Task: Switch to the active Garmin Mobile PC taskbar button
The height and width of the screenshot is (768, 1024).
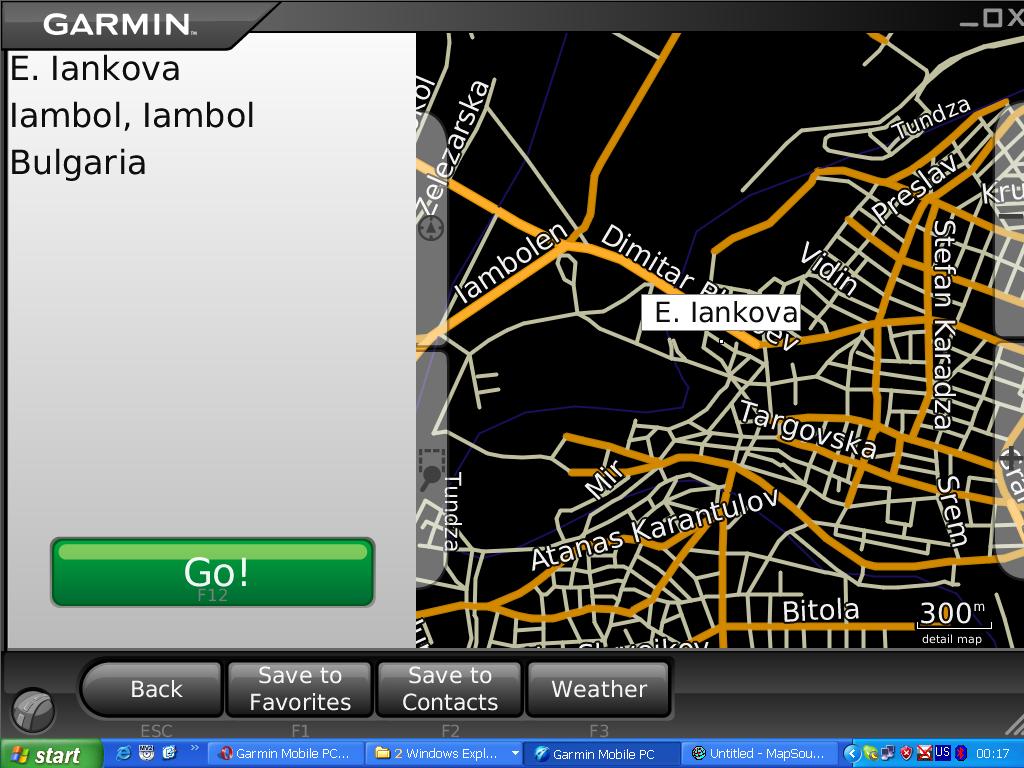Action: coord(601,754)
